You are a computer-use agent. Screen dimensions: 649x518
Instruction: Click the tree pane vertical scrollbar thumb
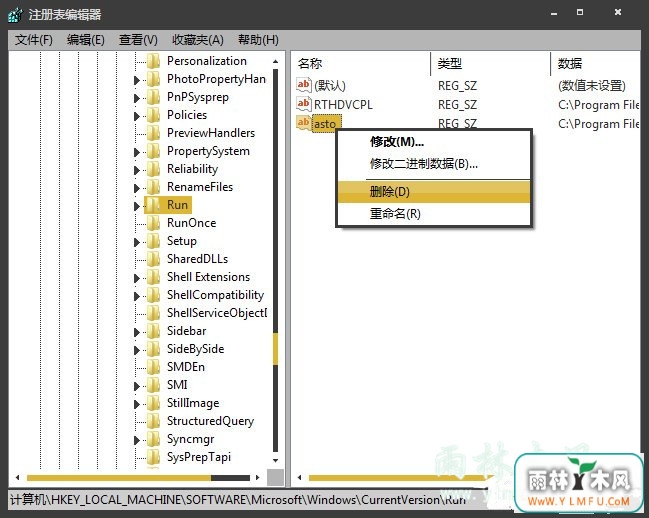[275, 349]
